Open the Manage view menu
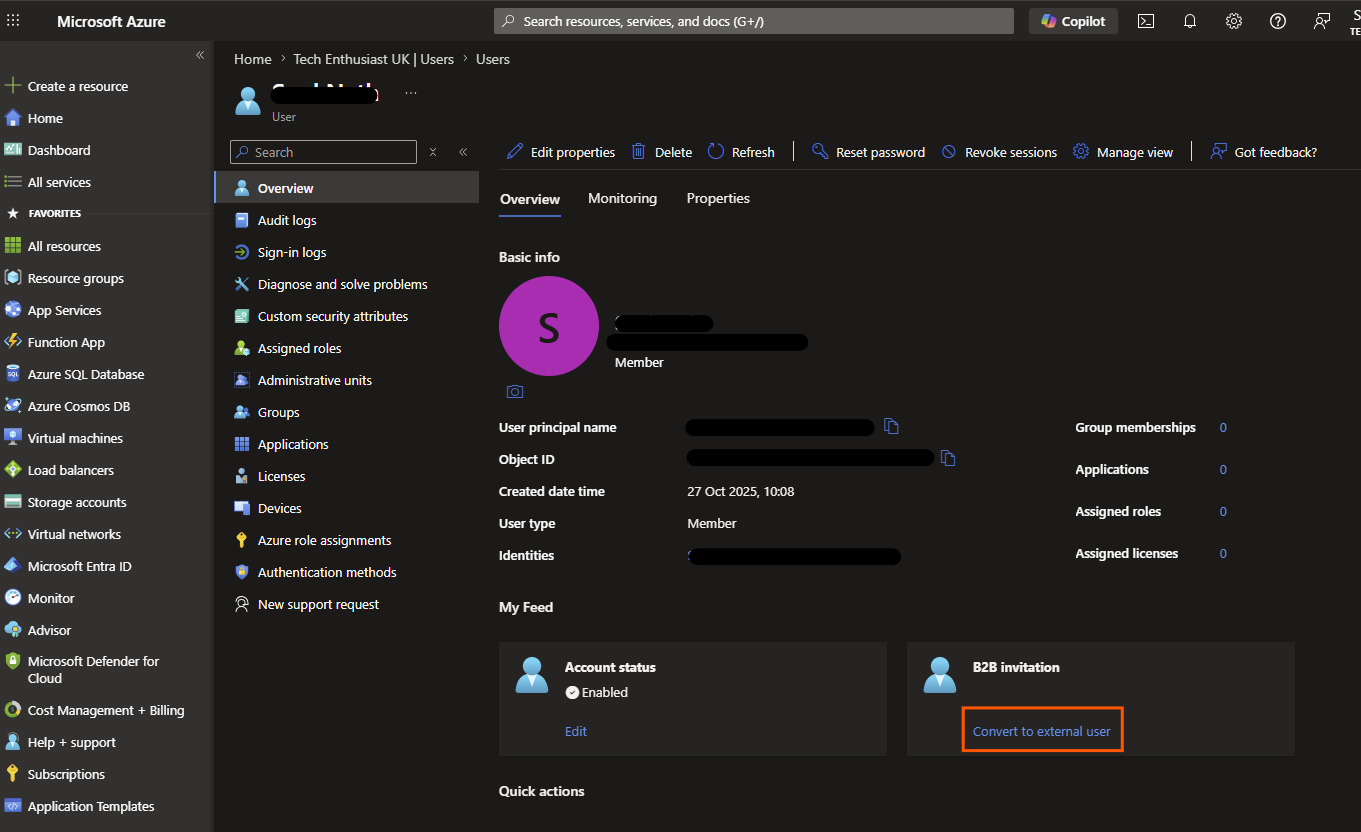The width and height of the screenshot is (1361, 832). (1123, 152)
